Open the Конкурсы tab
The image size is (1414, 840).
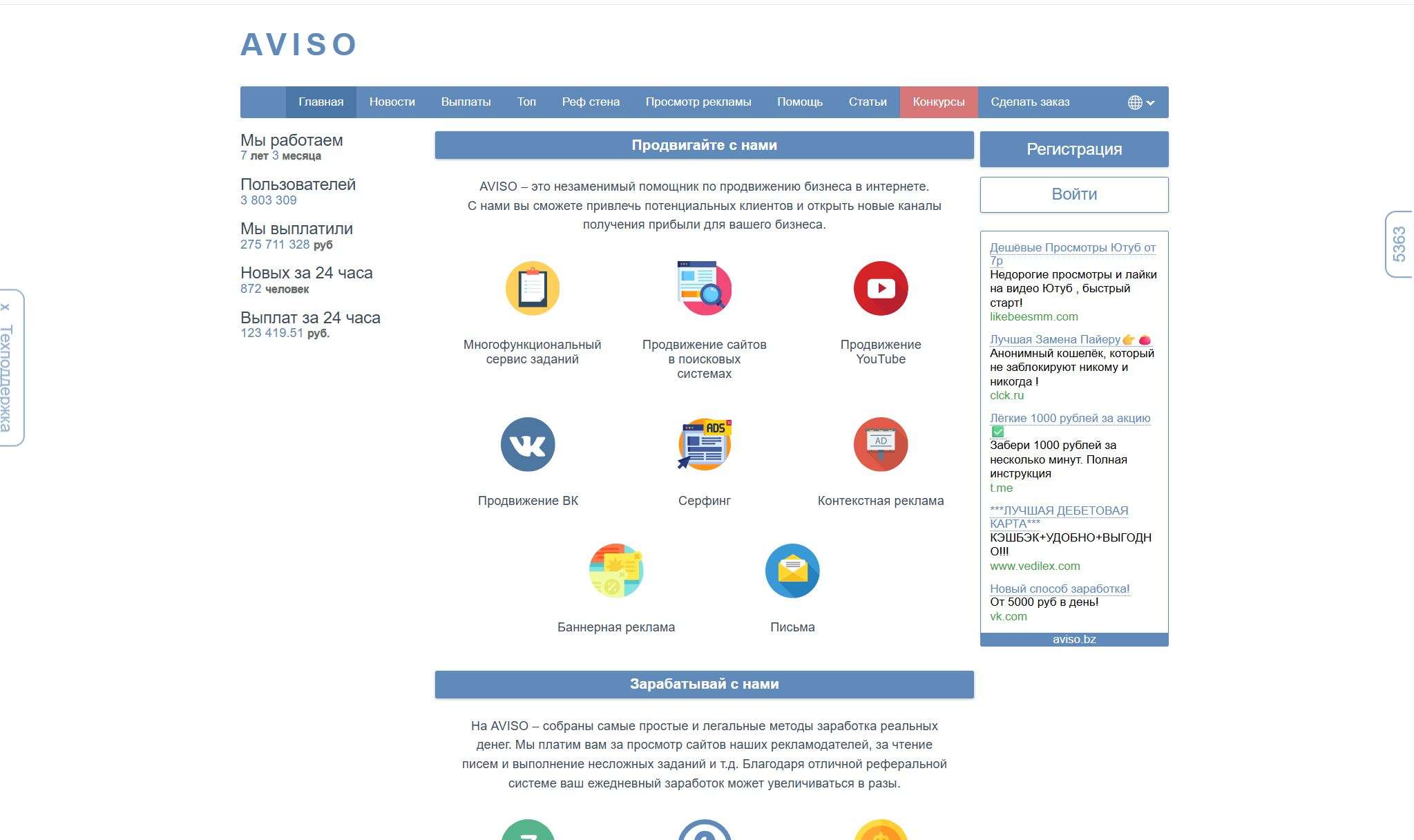click(x=938, y=102)
